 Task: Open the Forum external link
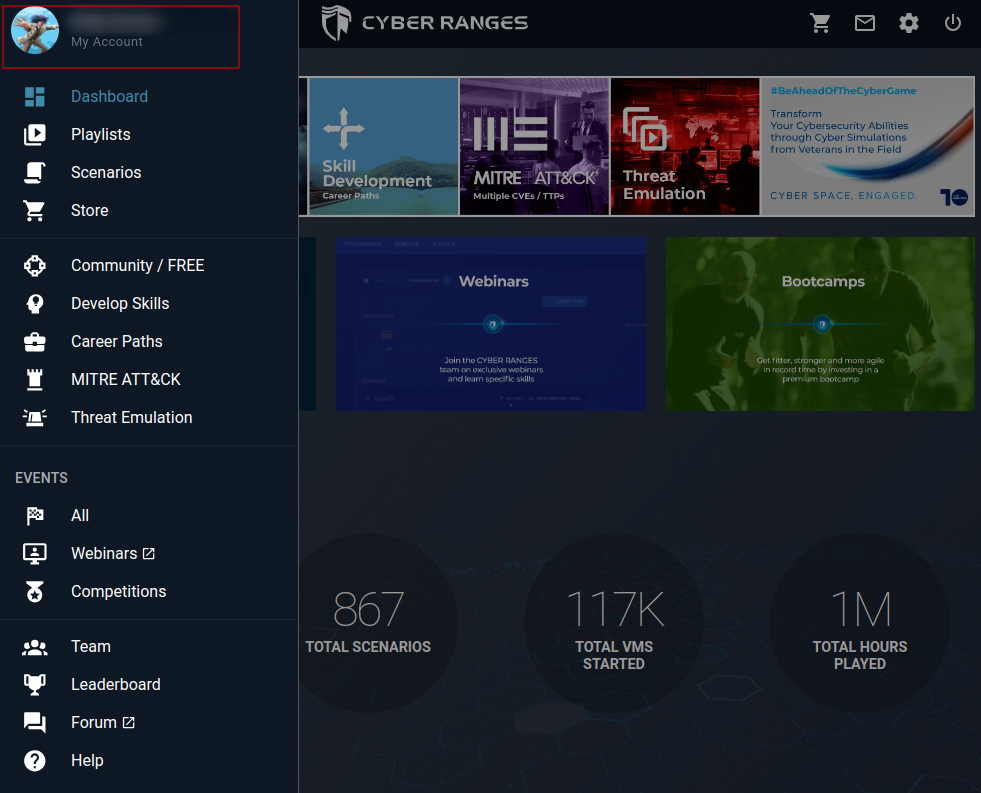(x=130, y=721)
